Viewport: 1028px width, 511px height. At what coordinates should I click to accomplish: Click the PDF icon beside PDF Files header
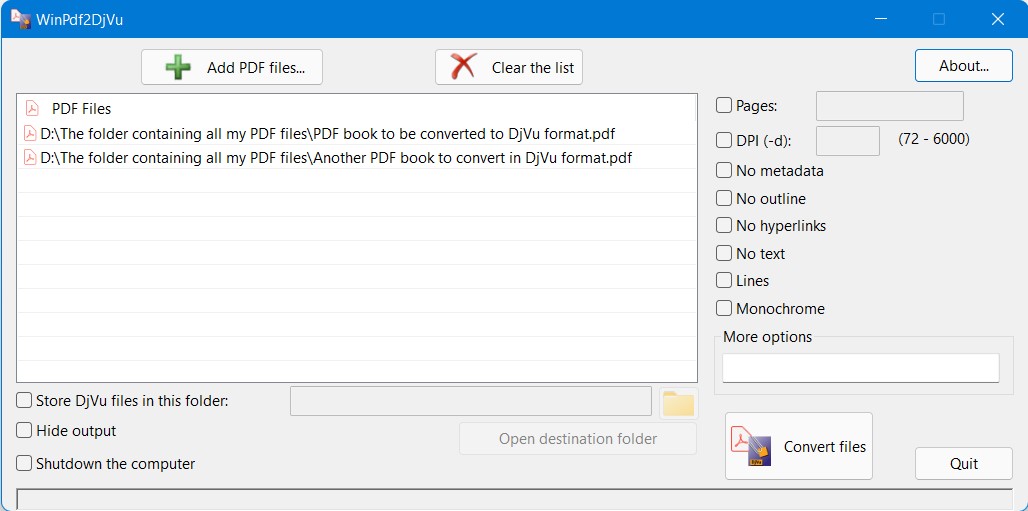click(32, 108)
